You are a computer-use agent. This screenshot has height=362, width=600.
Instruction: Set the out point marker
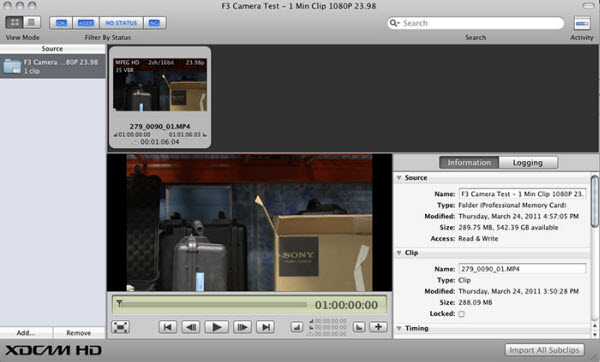click(359, 327)
